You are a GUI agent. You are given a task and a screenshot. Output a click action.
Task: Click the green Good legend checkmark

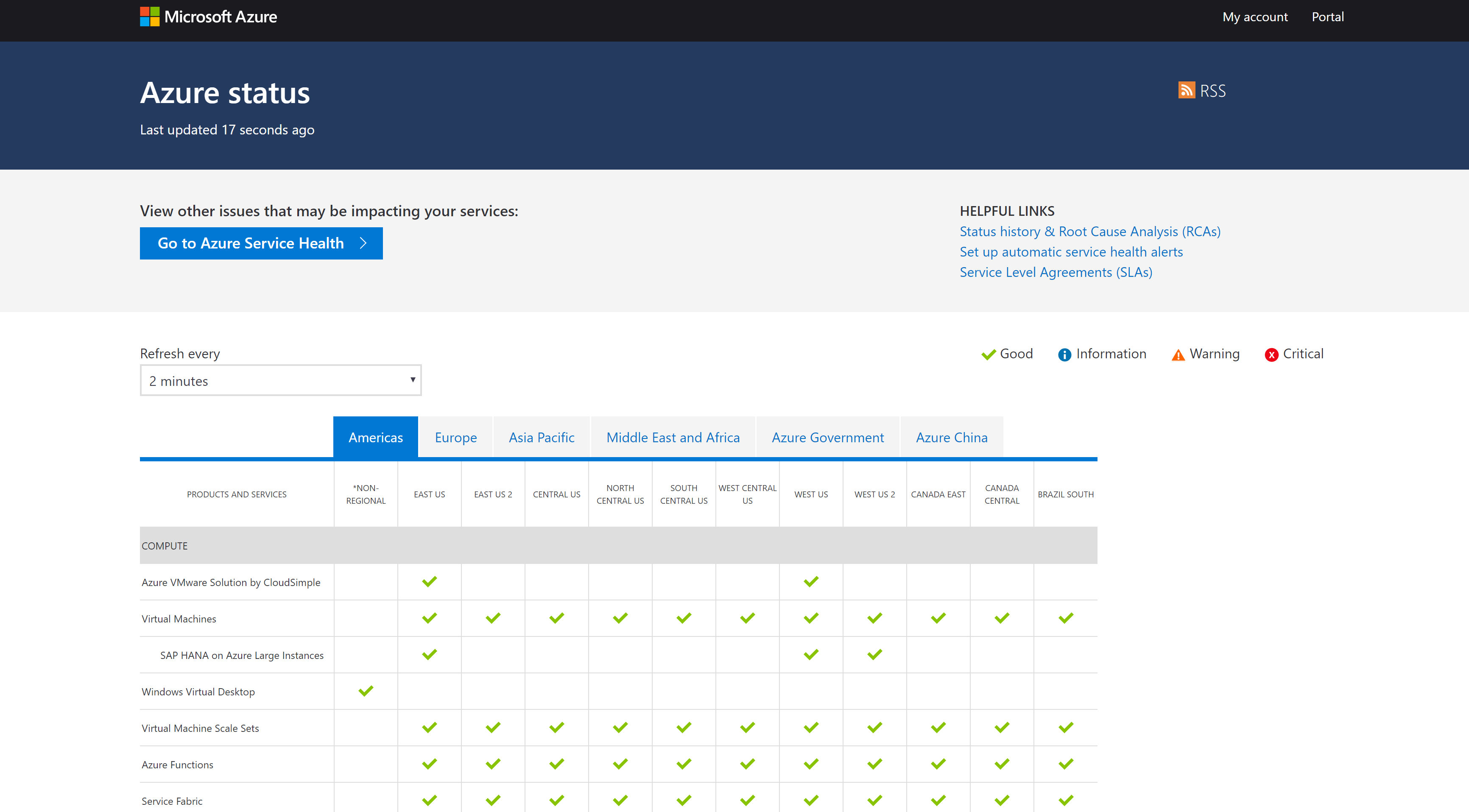click(x=988, y=354)
